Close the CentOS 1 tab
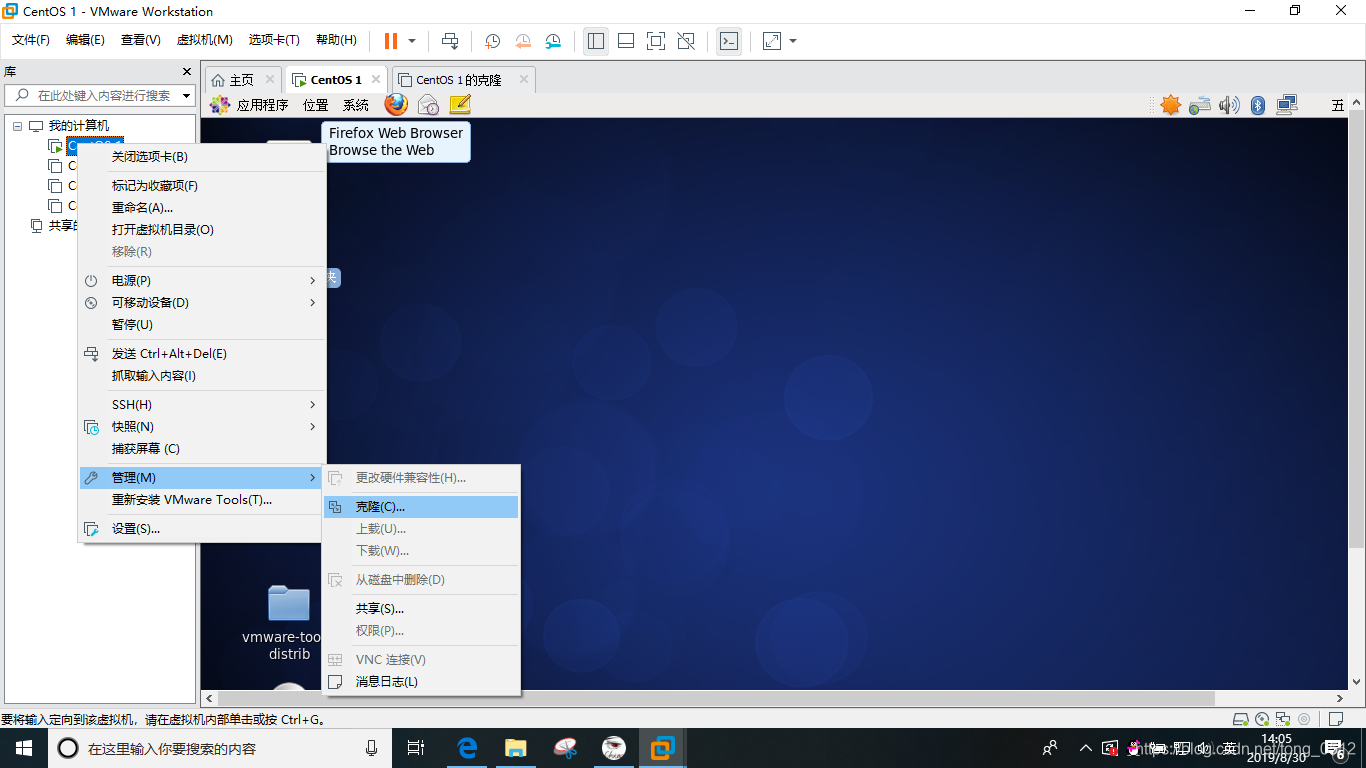 (x=375, y=80)
